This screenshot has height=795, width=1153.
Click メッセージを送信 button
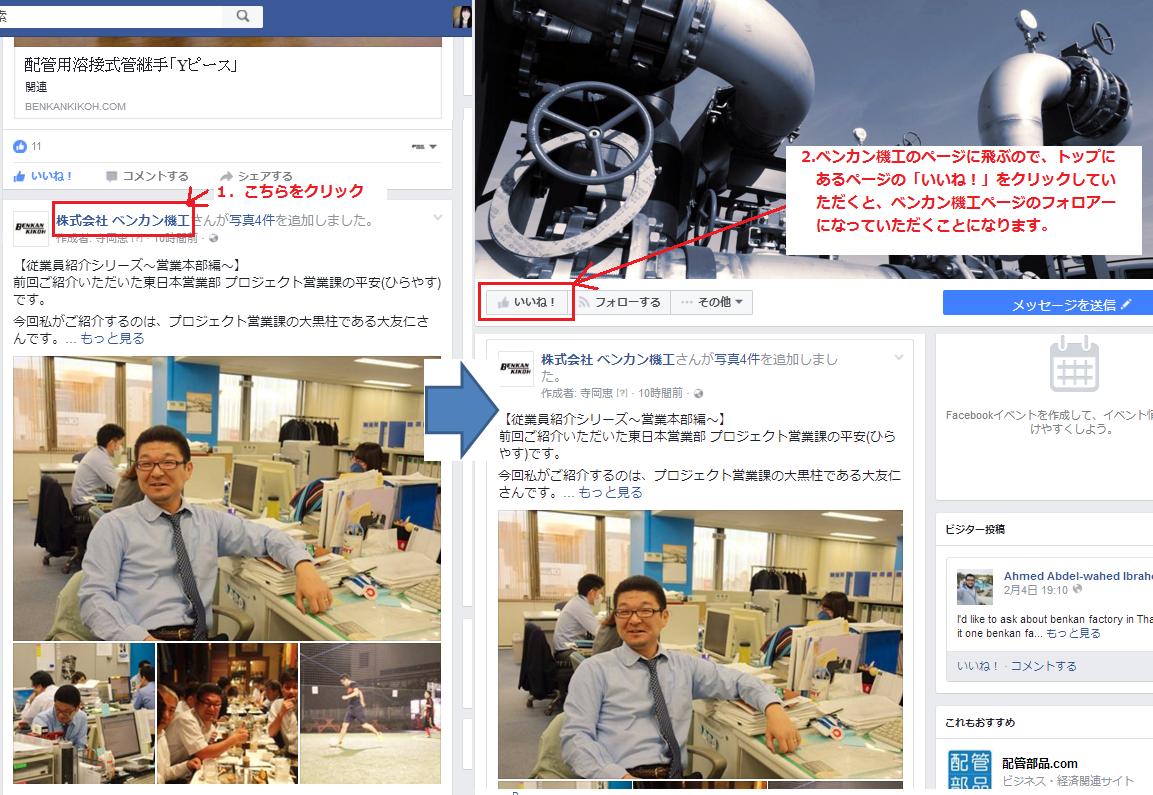[x=1048, y=304]
